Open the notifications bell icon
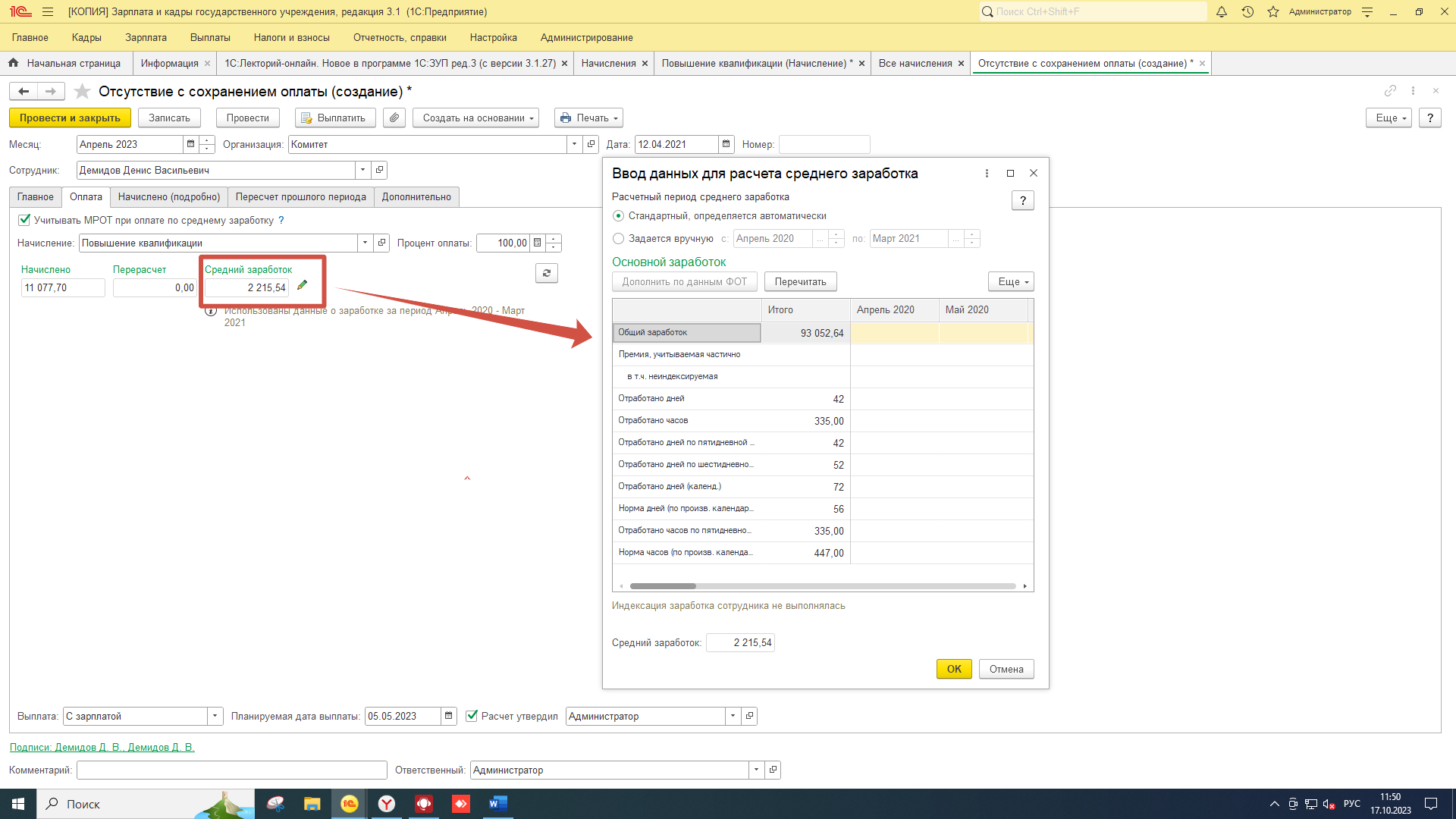Screen dimensions: 1456x819 1222,11
